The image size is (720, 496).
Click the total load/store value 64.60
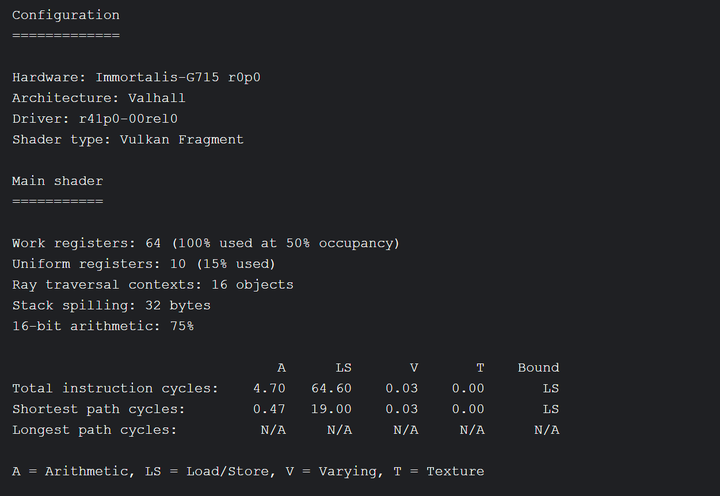pyautogui.click(x=331, y=388)
